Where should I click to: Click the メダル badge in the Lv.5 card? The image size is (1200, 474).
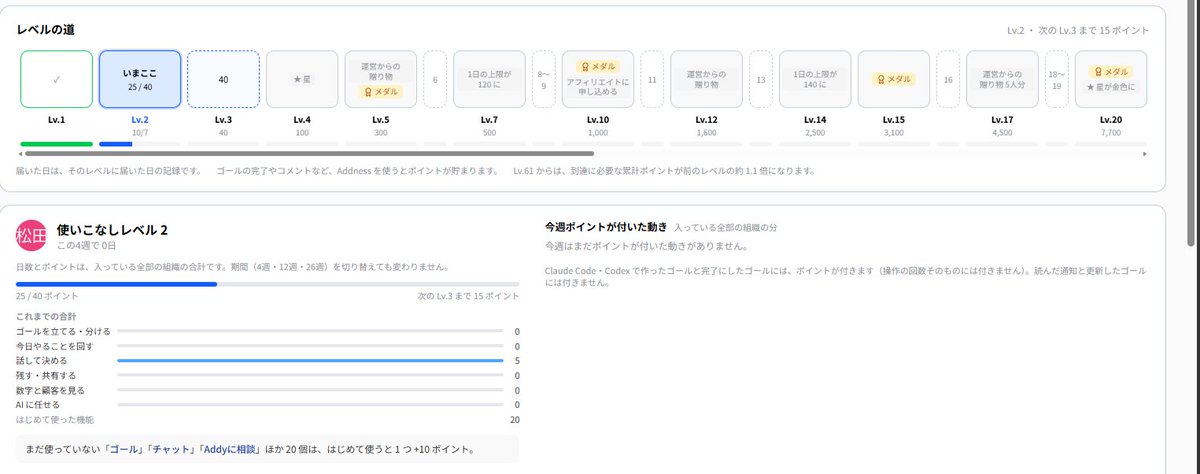(381, 91)
